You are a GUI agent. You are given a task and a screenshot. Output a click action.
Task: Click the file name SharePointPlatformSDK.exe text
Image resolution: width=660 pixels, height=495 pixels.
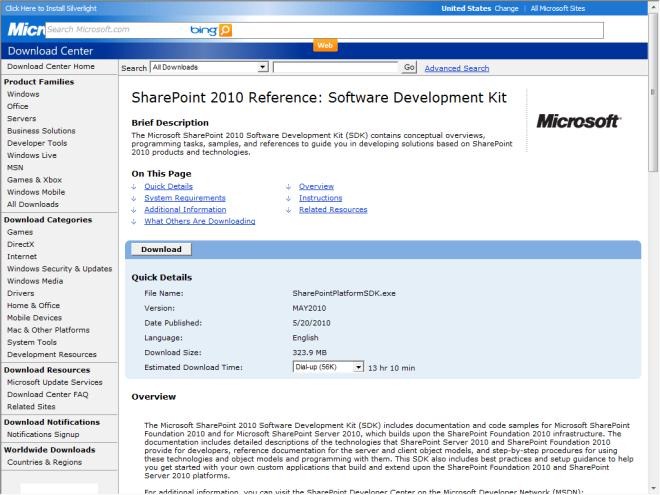coord(344,293)
